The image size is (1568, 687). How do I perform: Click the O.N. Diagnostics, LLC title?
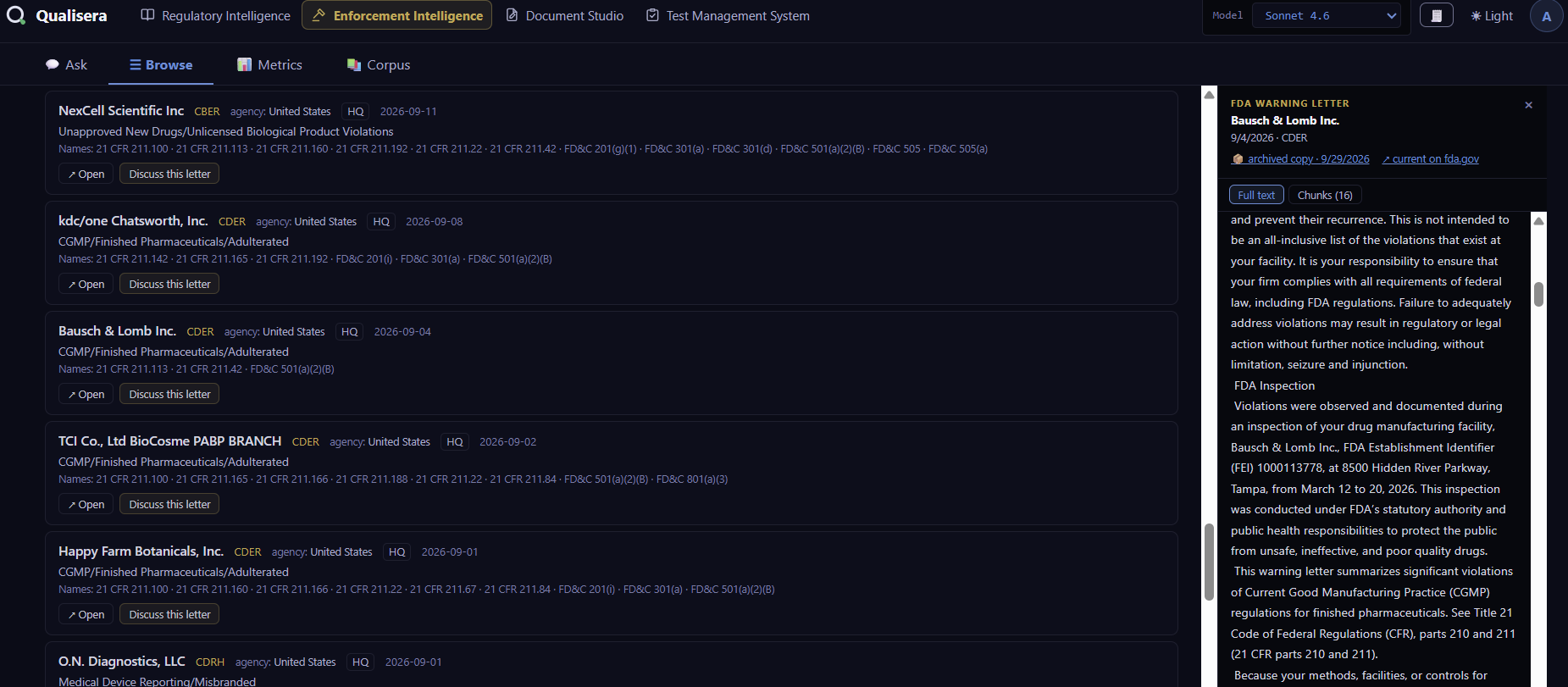[122, 661]
